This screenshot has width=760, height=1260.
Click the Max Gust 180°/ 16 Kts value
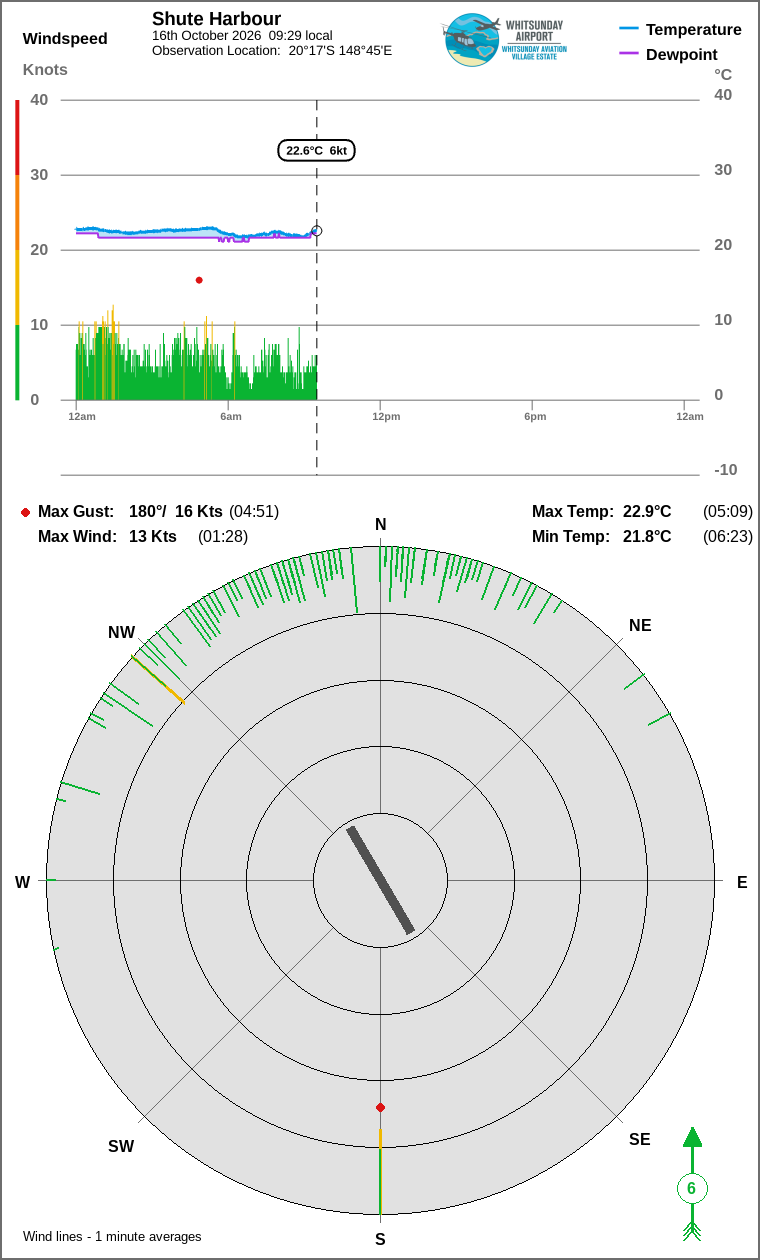176,512
